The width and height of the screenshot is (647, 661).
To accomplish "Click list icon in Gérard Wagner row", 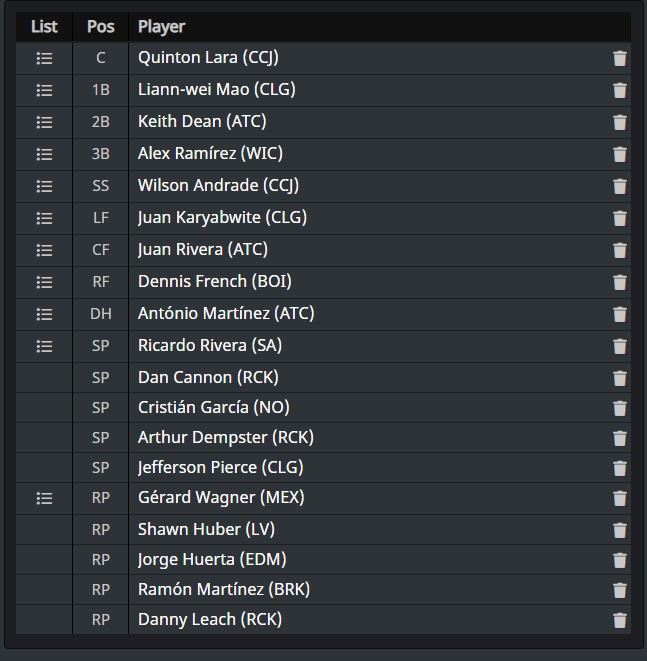I will tap(44, 499).
